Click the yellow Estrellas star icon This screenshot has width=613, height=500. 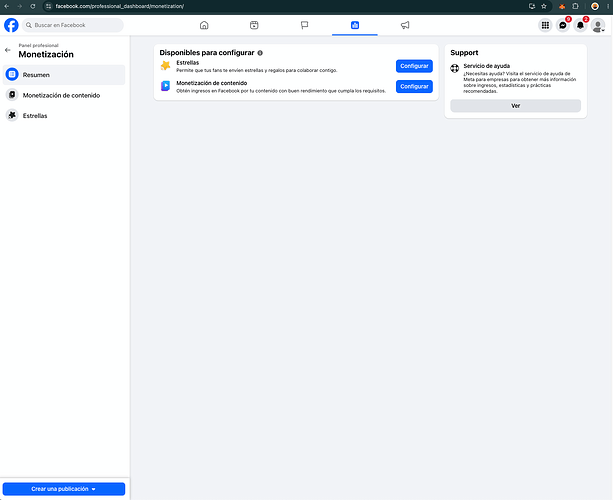click(165, 66)
